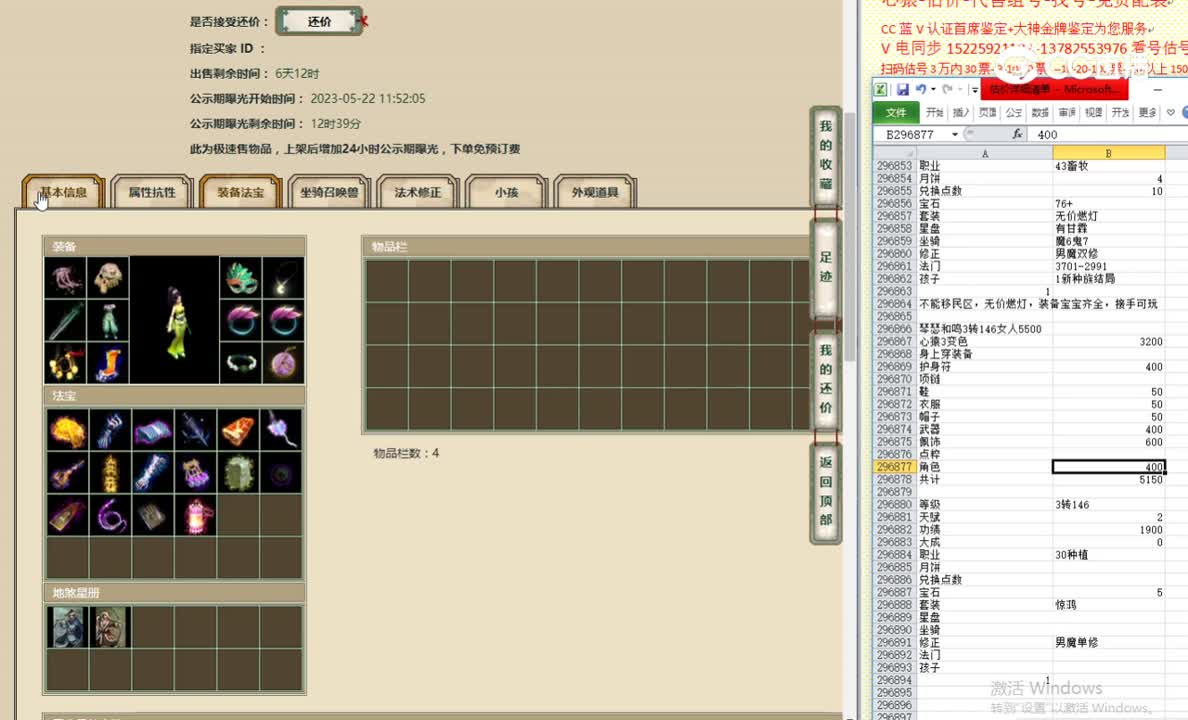The height and width of the screenshot is (720, 1188).
Task: Click the Insert Function fx icon
Action: coord(1018,133)
